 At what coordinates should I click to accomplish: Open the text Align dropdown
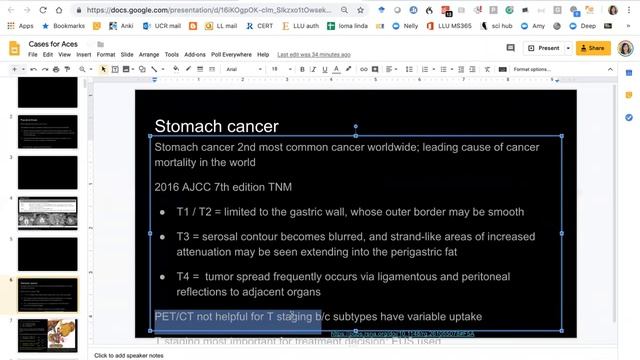(391, 69)
